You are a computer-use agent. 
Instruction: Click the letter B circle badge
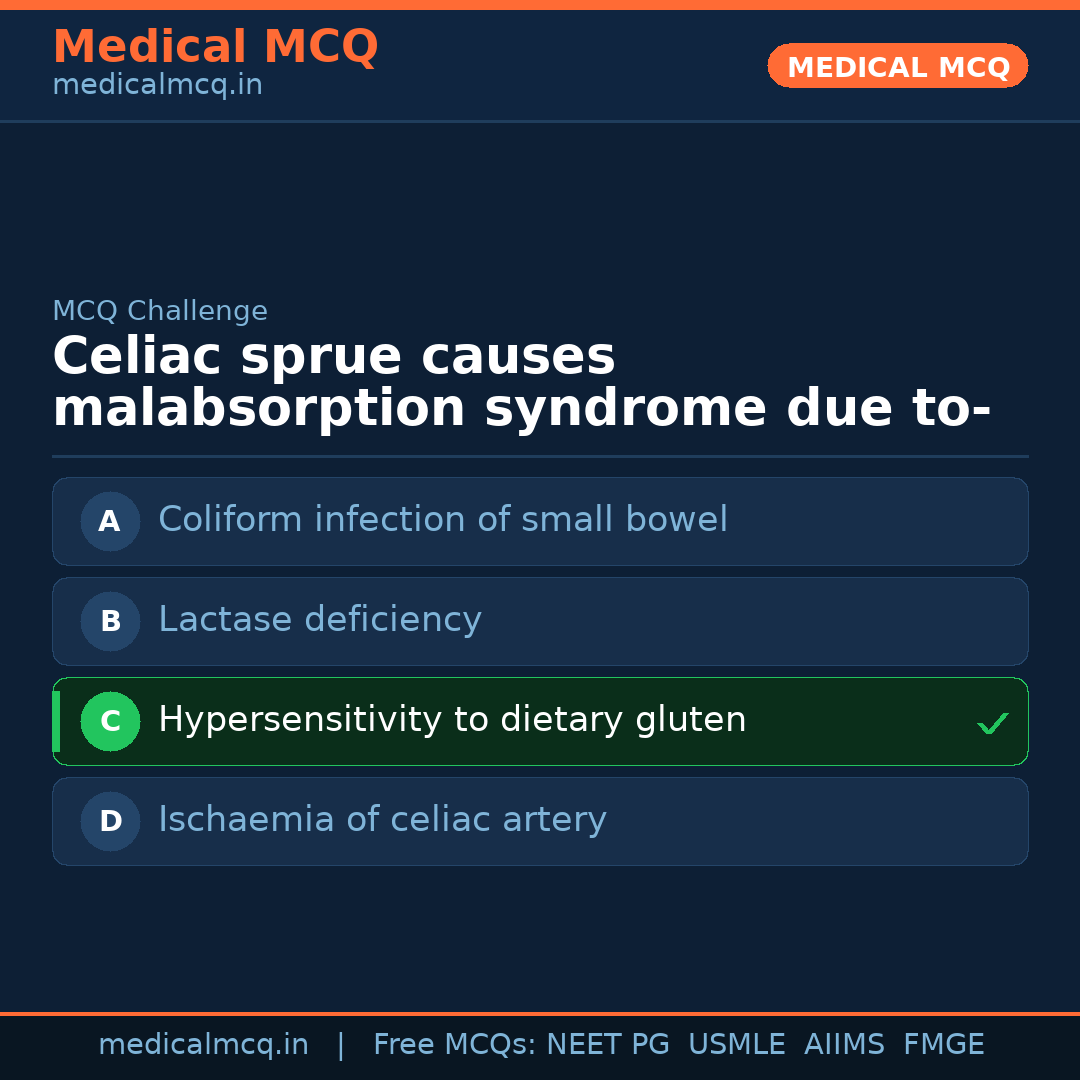[110, 621]
